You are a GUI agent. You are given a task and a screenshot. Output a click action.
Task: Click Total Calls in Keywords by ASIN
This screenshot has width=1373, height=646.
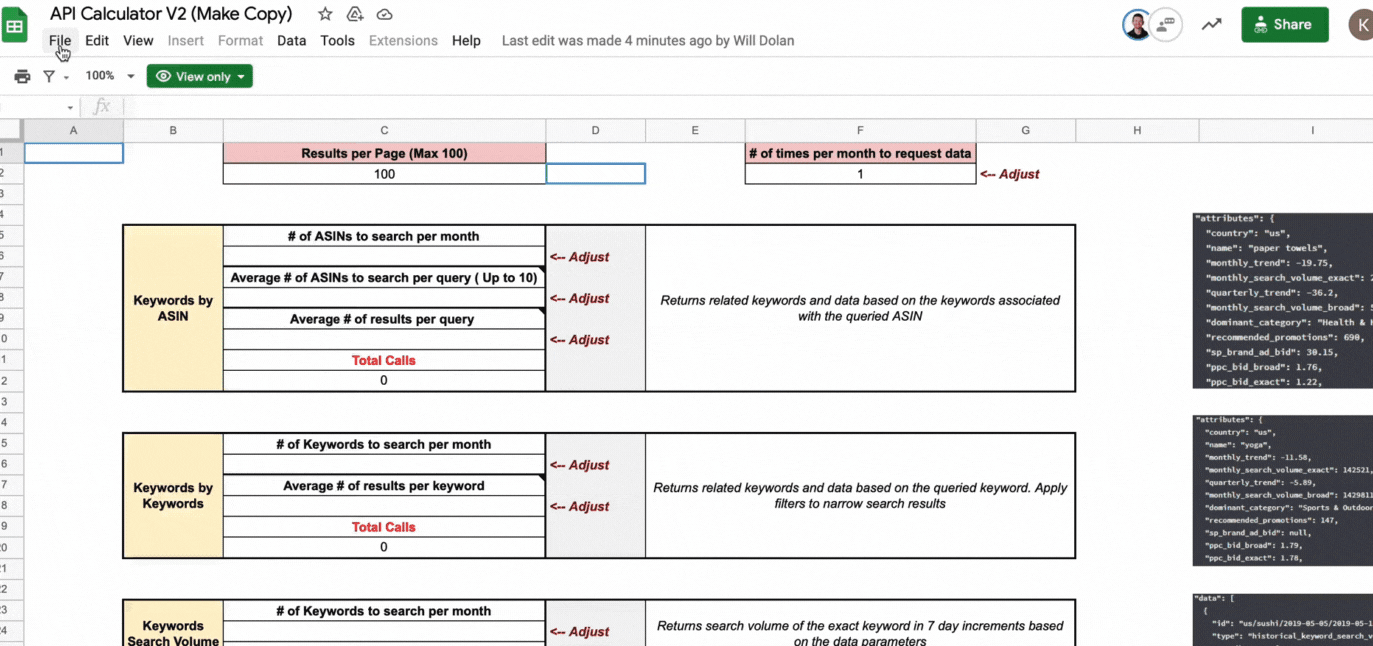pyautogui.click(x=384, y=360)
